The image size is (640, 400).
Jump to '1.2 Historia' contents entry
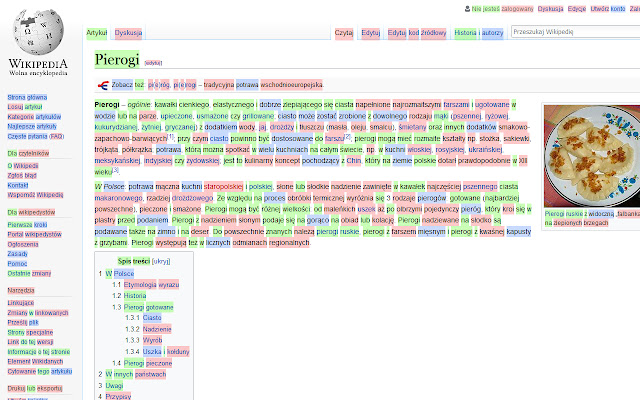click(129, 296)
